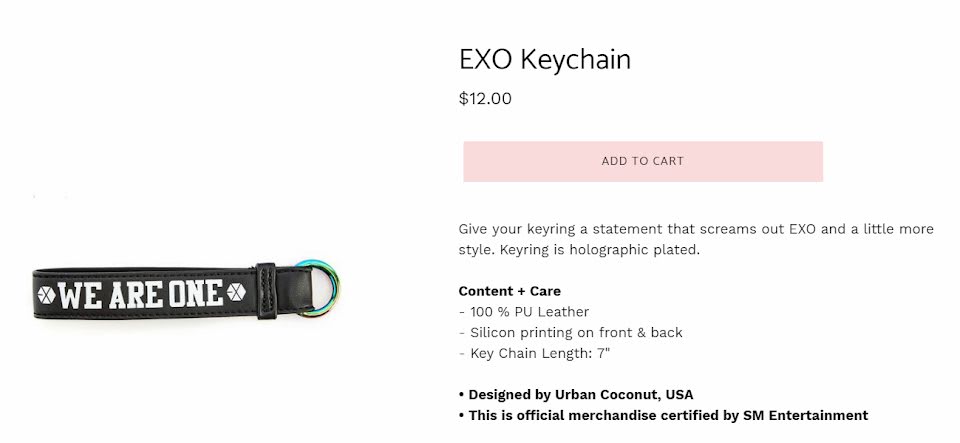This screenshot has width=960, height=443.
Task: Click the Silicon printing on front & back line
Action: pos(571,333)
